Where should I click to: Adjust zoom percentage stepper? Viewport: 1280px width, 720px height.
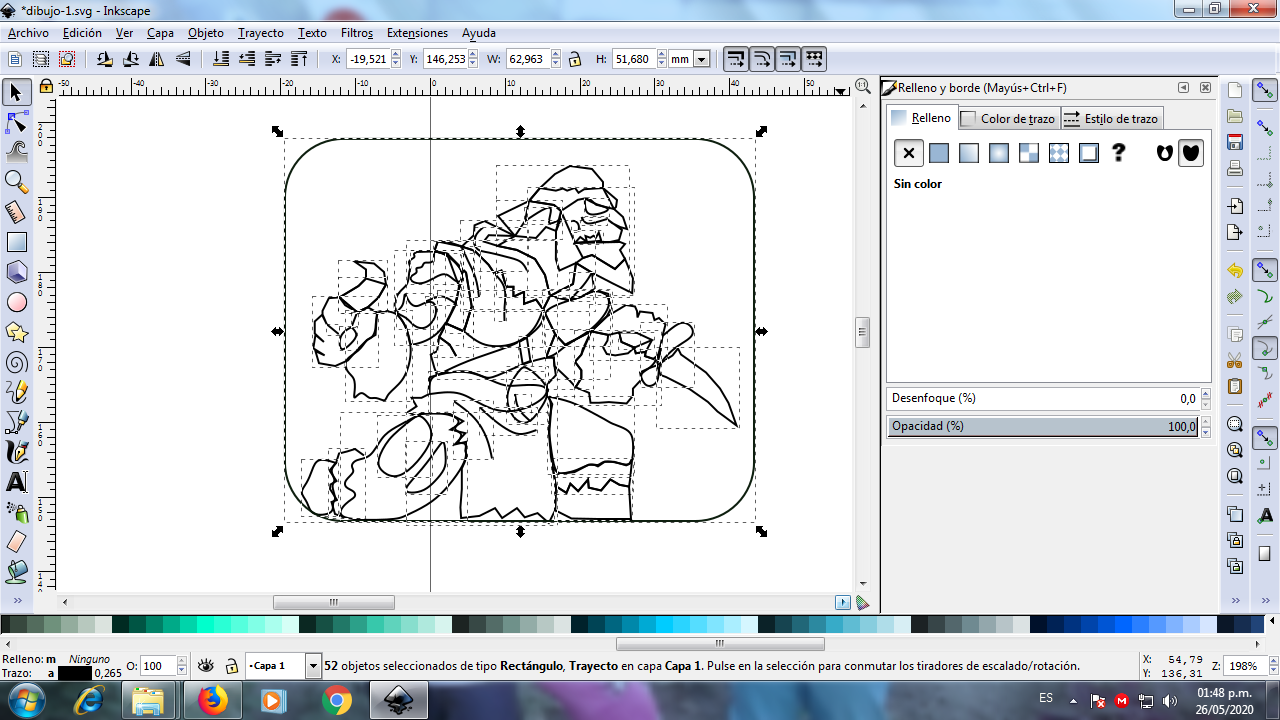click(1266, 665)
